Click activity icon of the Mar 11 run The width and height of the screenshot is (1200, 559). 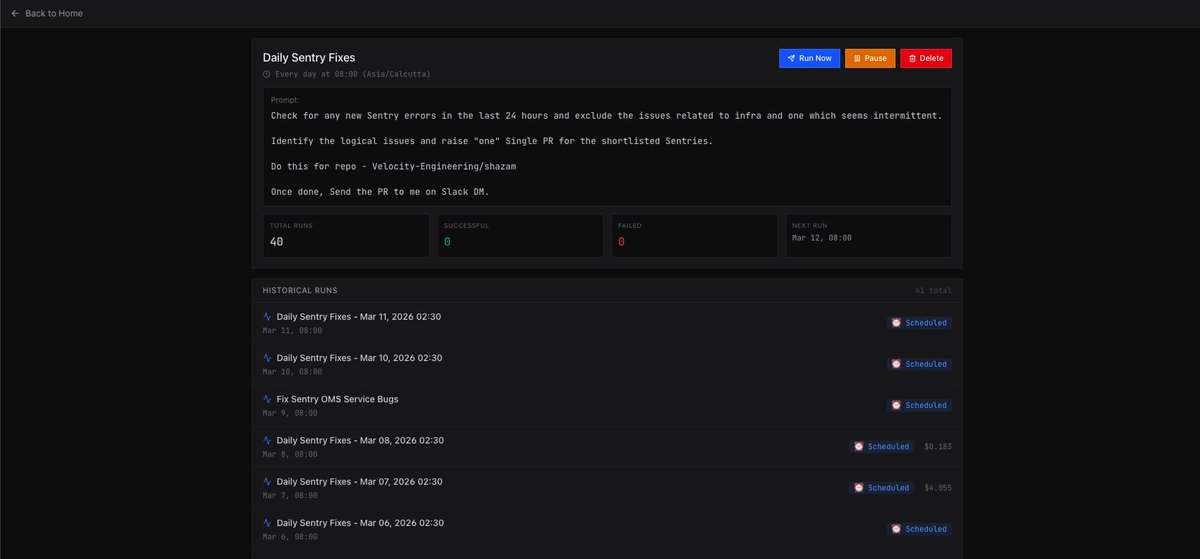pyautogui.click(x=267, y=317)
